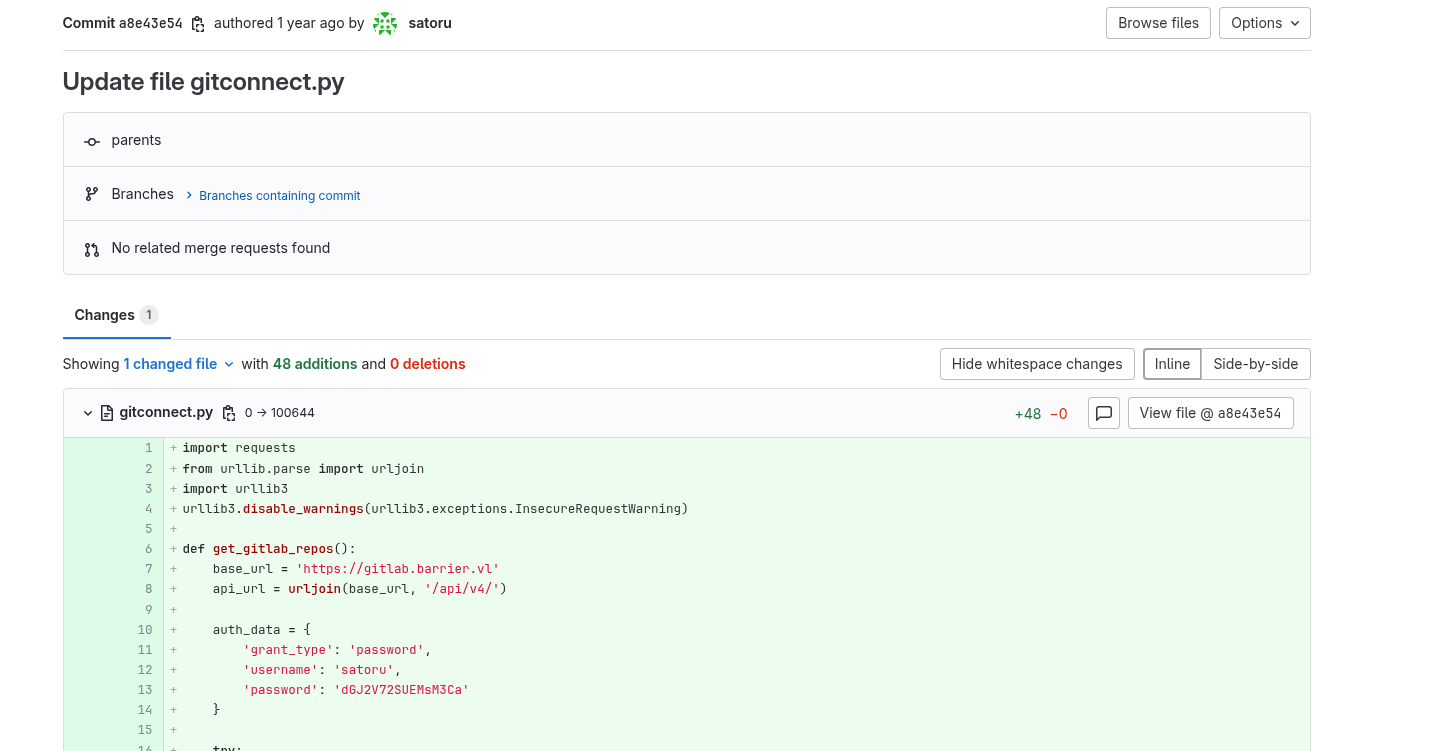The width and height of the screenshot is (1451, 751).
Task: Click line number 10 in diff
Action: (146, 630)
